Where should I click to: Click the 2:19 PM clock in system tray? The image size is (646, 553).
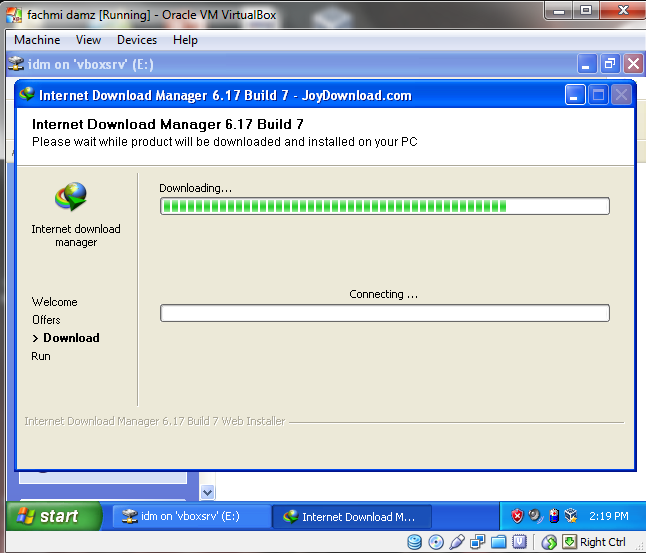(x=609, y=516)
